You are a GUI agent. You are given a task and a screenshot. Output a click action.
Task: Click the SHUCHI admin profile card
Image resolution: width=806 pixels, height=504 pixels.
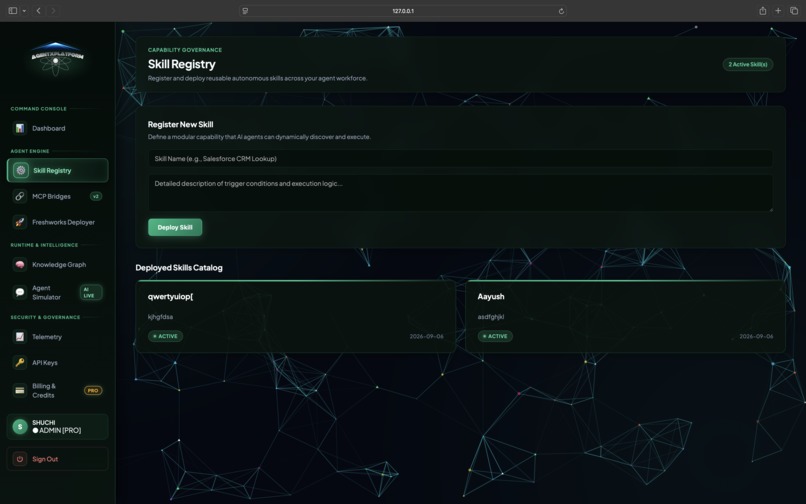click(x=58, y=426)
